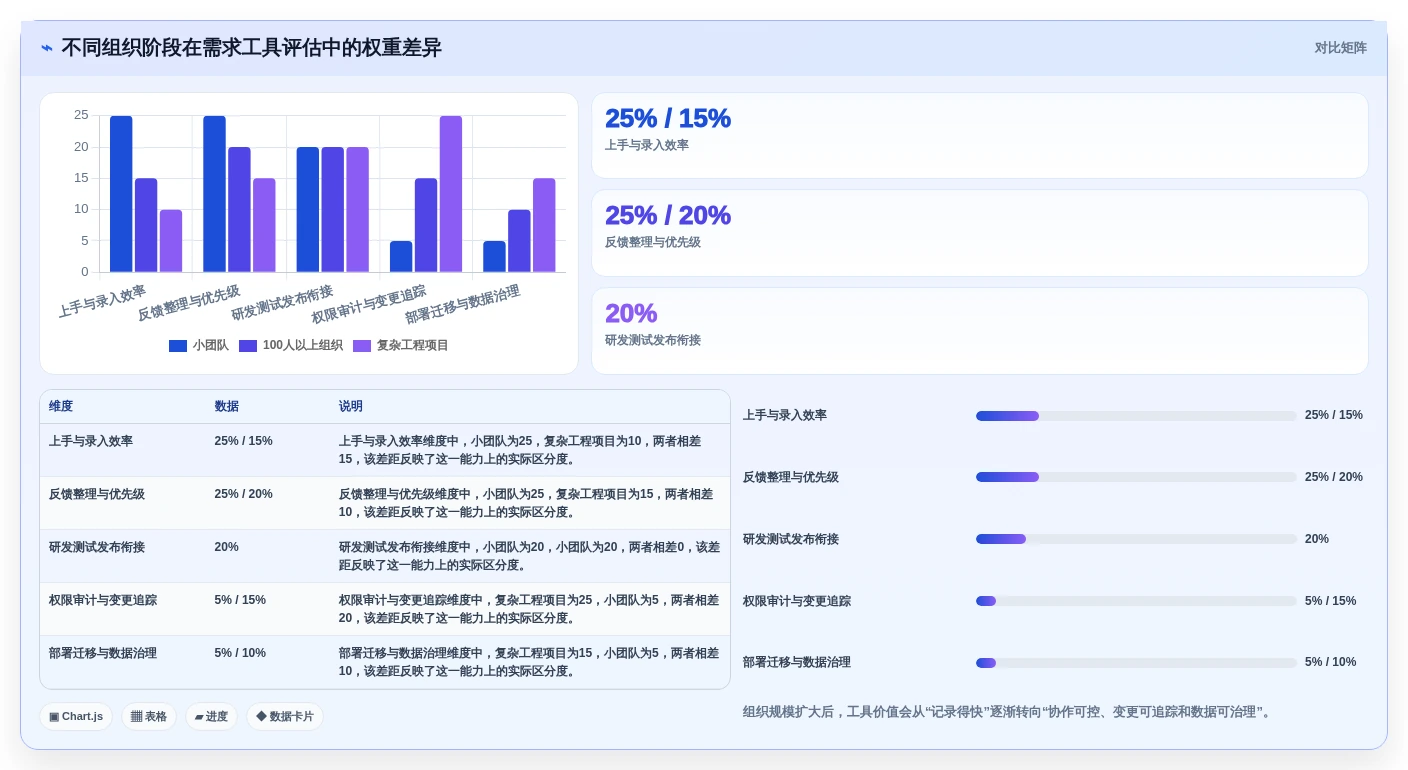Click 研发测试发布衔接 in the table's 维度 column

(97, 547)
